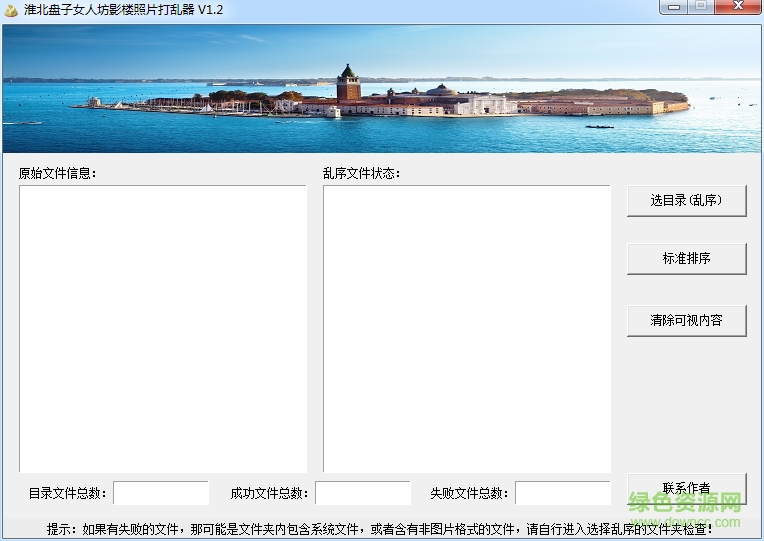
Task: Focus the 目录文件总数 text field
Action: pyautogui.click(x=161, y=493)
